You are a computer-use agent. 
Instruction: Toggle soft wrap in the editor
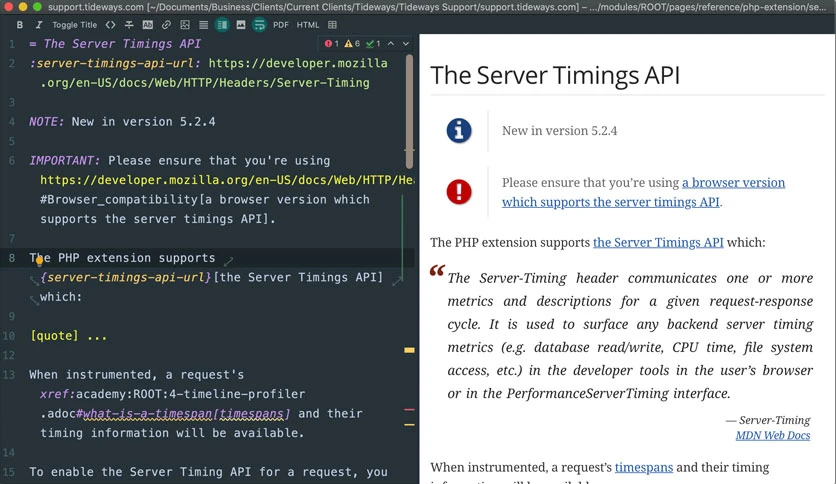[x=259, y=25]
